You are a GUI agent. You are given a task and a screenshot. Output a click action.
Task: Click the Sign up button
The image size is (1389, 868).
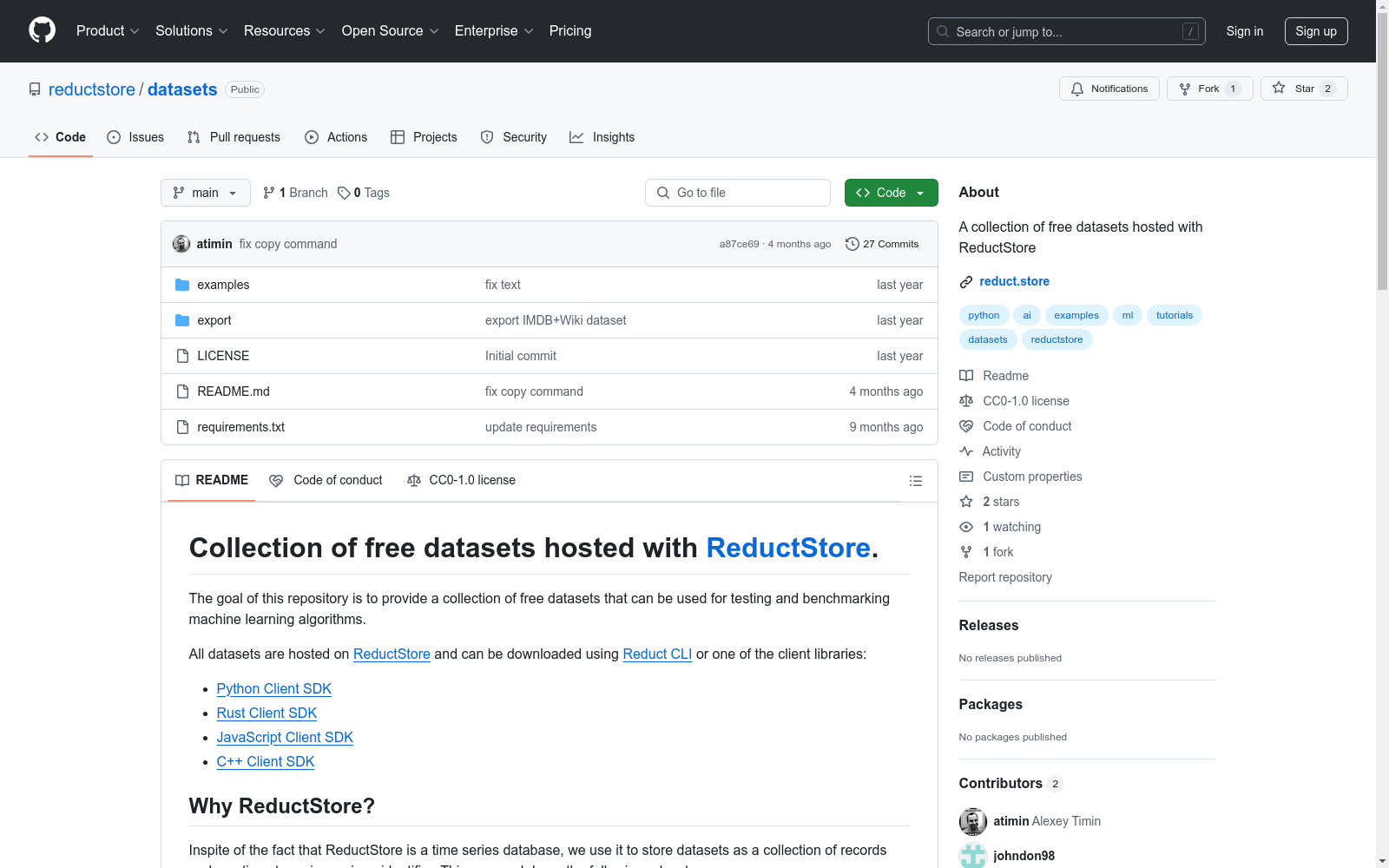tap(1316, 31)
